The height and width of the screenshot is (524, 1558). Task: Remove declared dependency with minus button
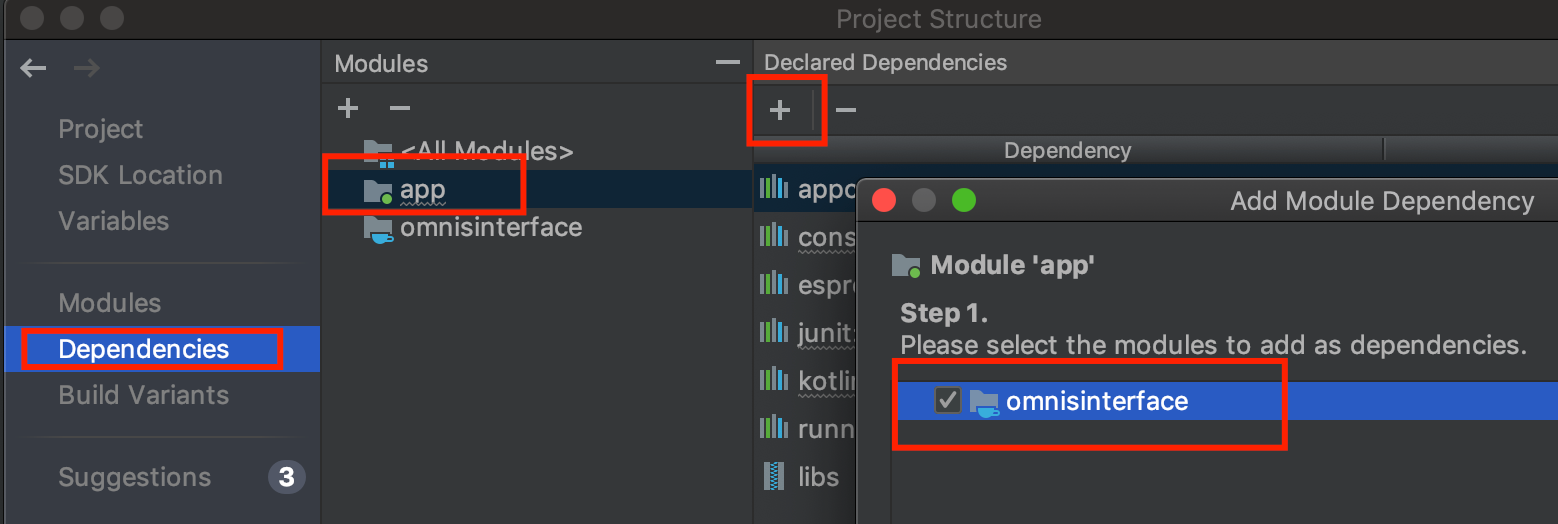pos(845,110)
